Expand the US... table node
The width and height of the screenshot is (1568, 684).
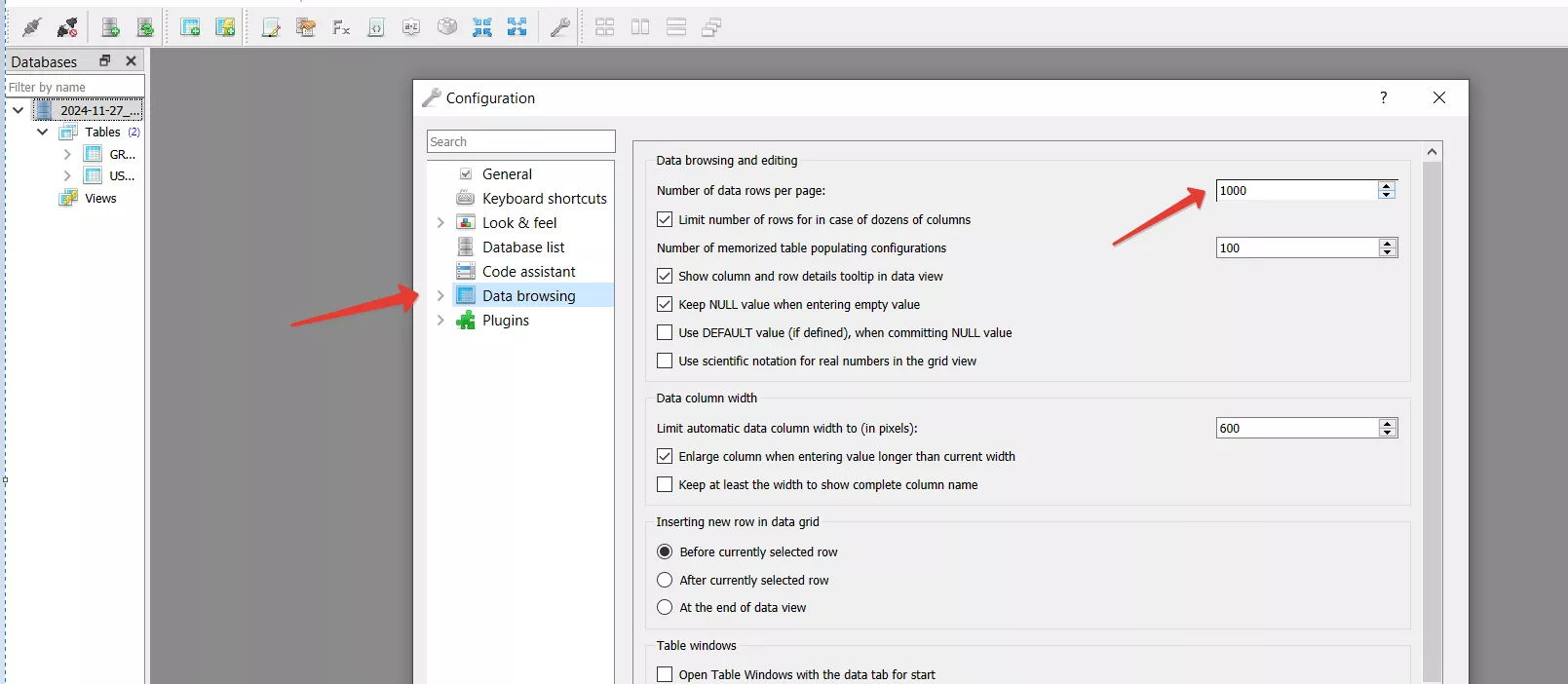point(67,175)
